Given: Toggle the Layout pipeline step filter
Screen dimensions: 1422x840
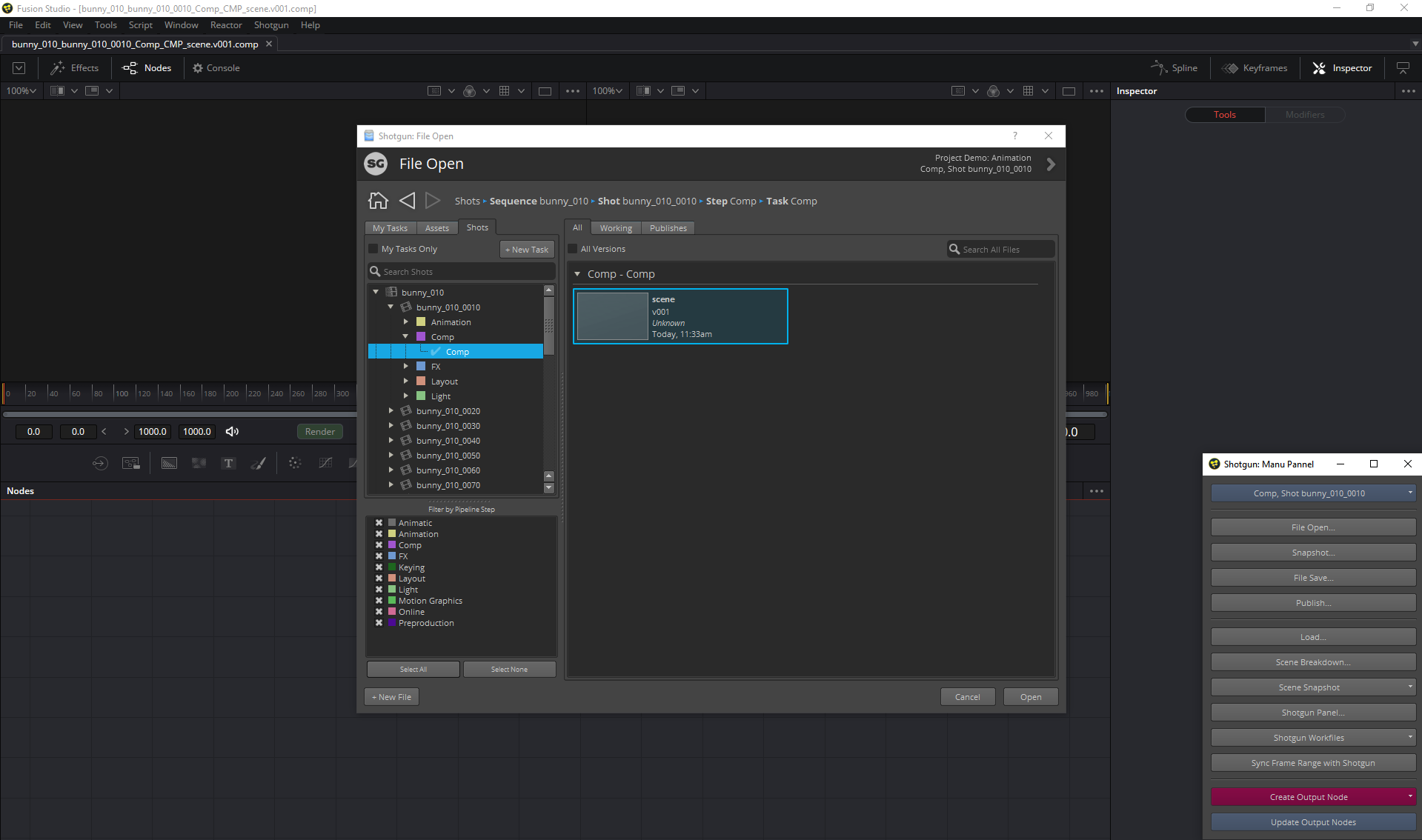Looking at the screenshot, I should (x=379, y=579).
